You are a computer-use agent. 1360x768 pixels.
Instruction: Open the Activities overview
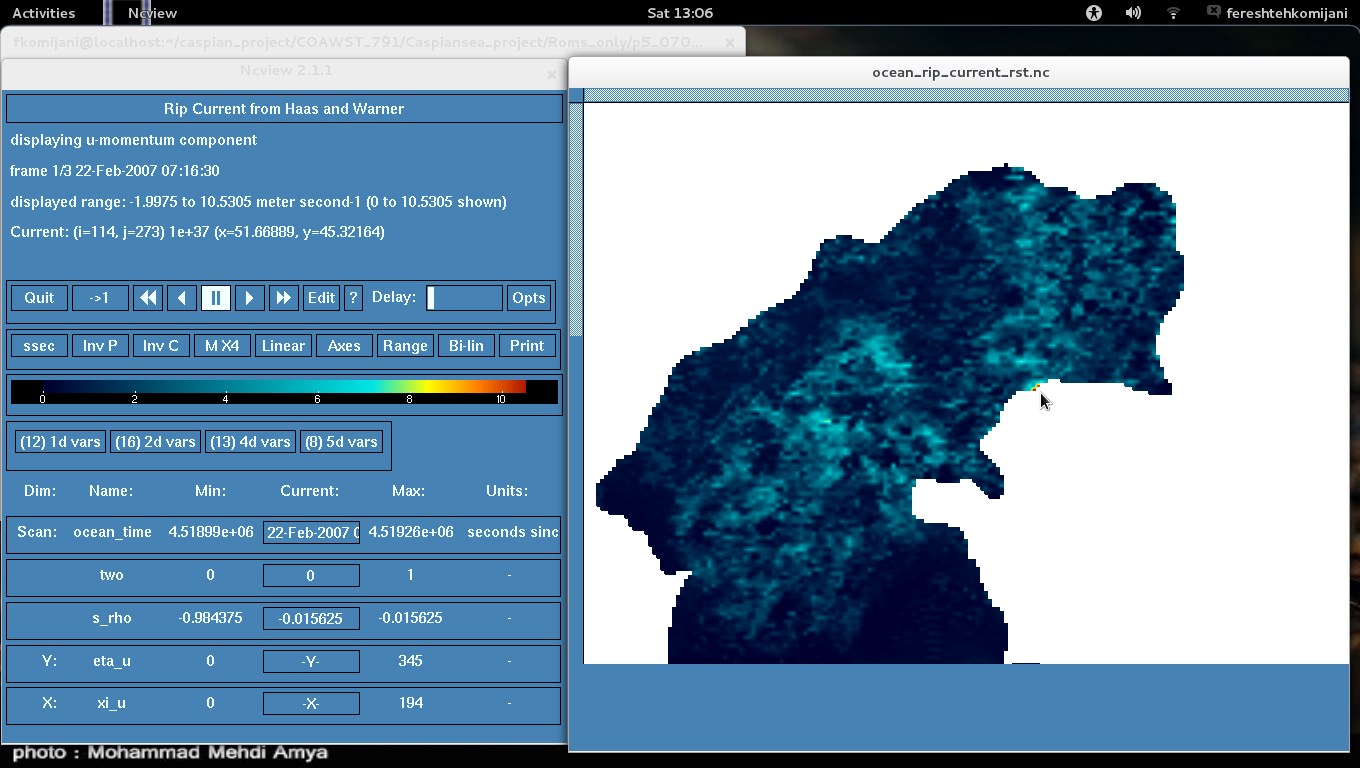tap(43, 13)
